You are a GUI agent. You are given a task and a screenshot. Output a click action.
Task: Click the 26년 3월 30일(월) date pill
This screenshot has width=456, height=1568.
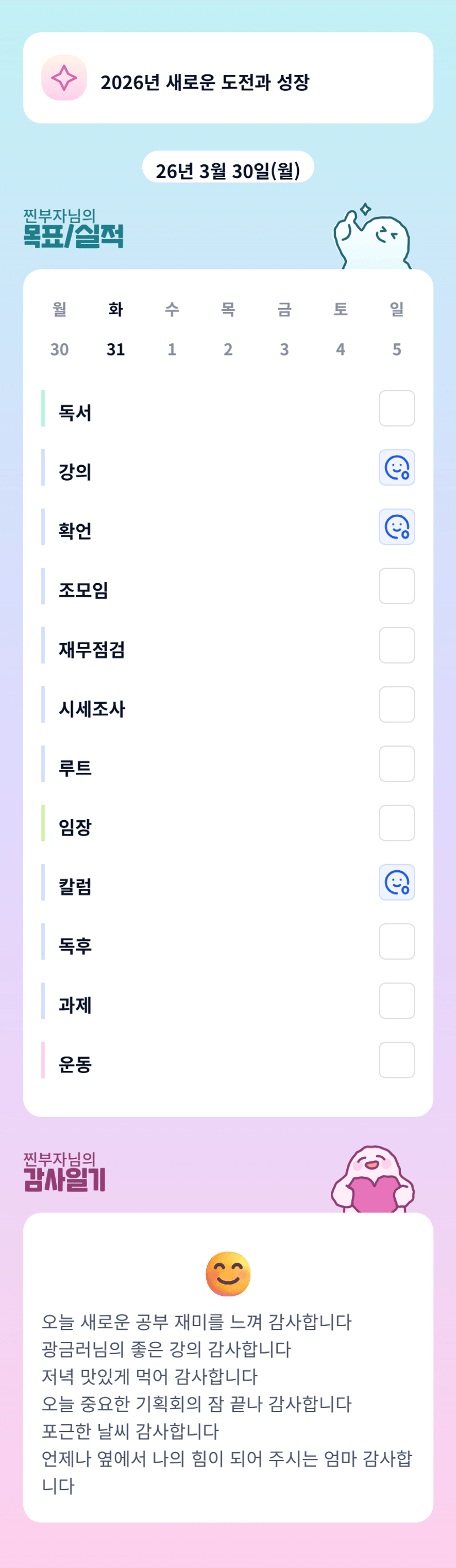[228, 170]
